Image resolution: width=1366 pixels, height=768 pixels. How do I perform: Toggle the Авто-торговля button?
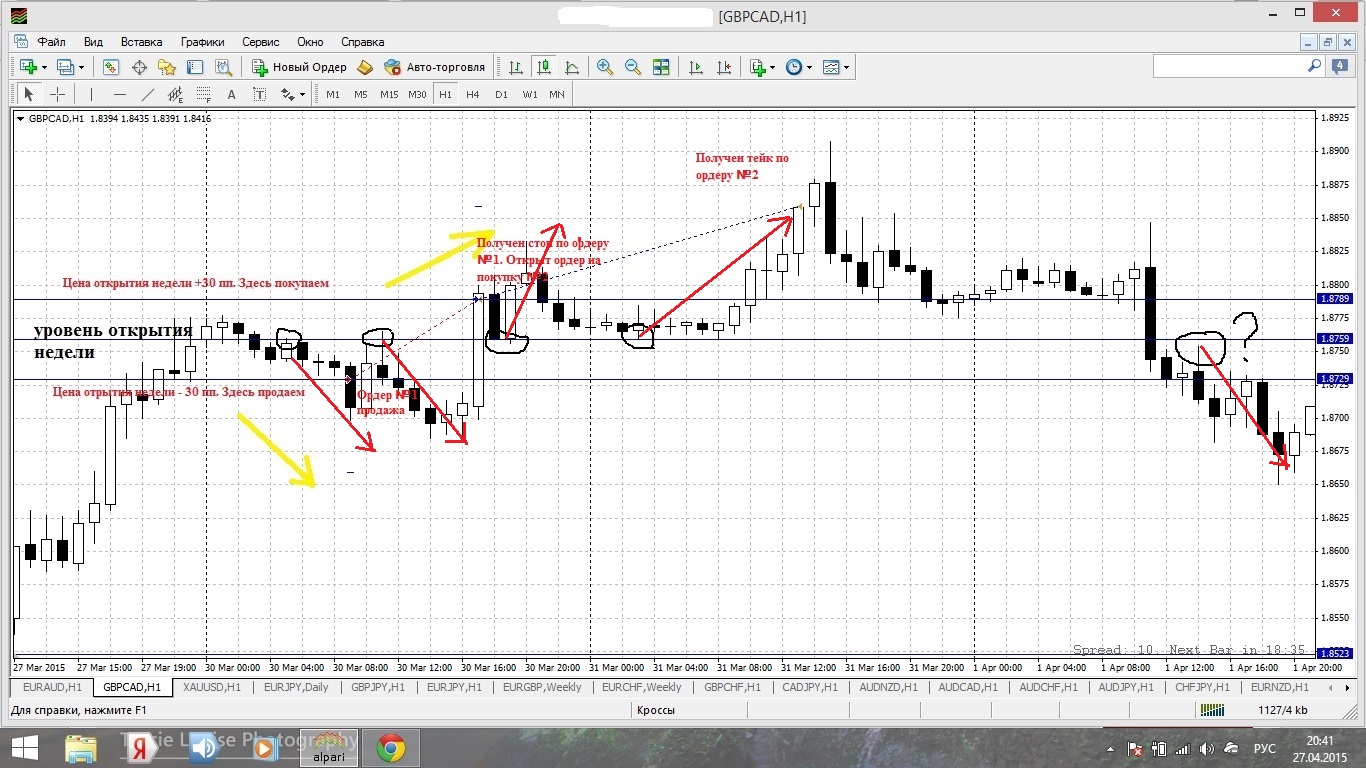436,67
